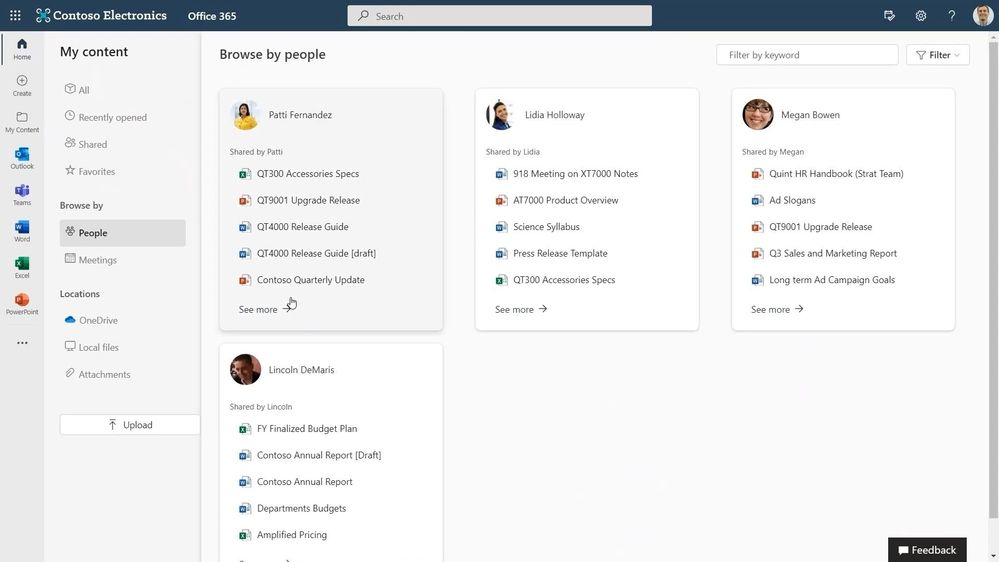This screenshot has height=562, width=999.
Task: Open the OneDrive location
Action: click(x=91, y=320)
